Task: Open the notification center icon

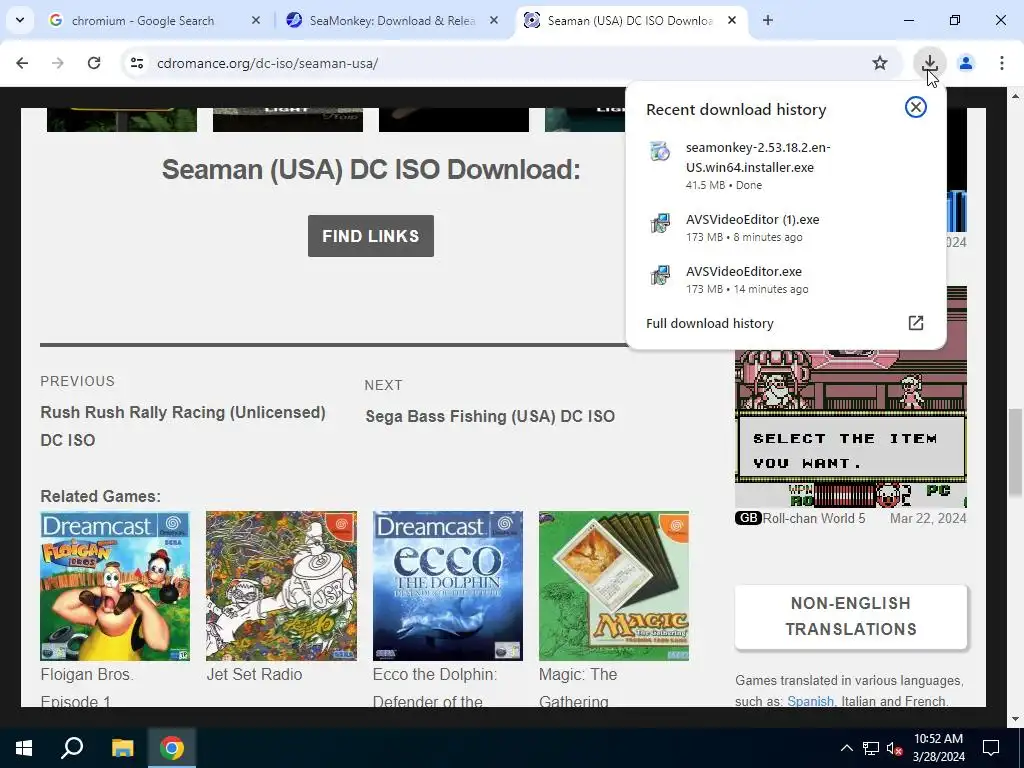Action: (x=991, y=748)
